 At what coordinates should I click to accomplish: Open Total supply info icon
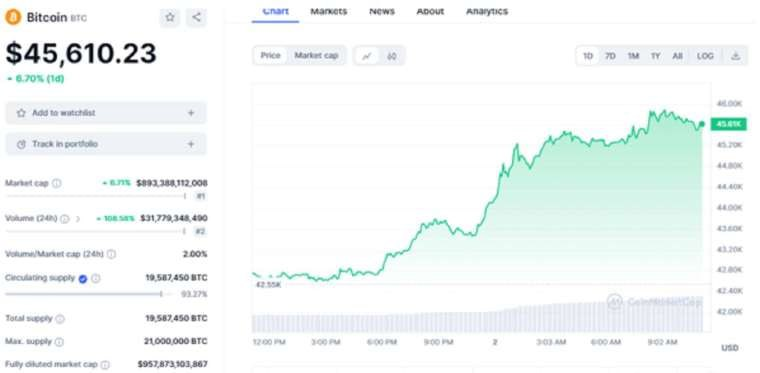[x=60, y=319]
